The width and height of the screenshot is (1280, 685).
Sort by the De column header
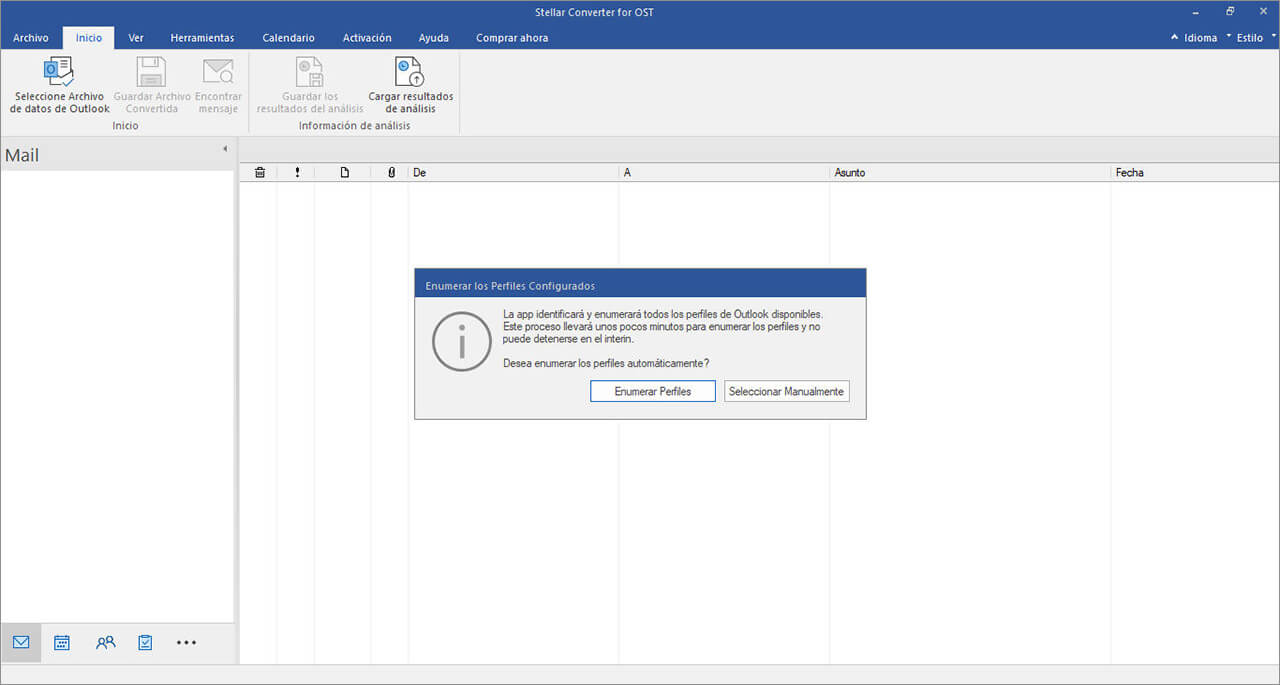pos(513,172)
